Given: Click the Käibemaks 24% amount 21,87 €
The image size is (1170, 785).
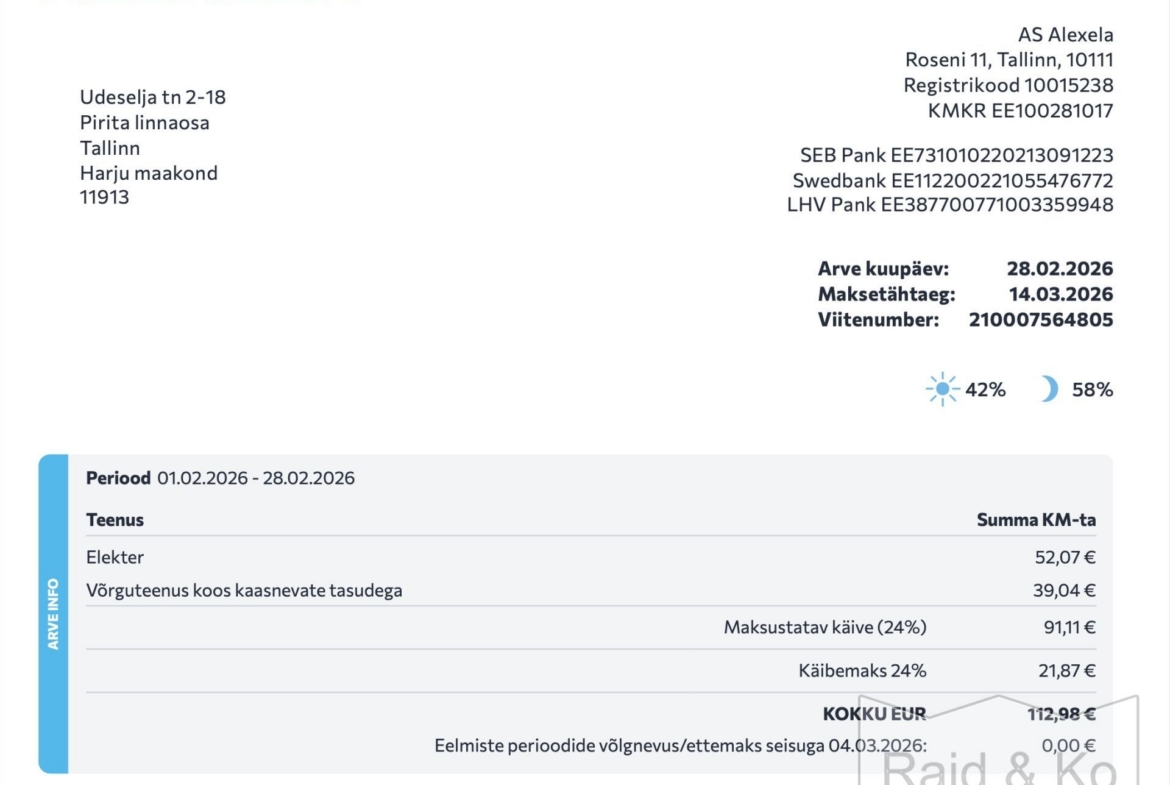Looking at the screenshot, I should click(1067, 671).
